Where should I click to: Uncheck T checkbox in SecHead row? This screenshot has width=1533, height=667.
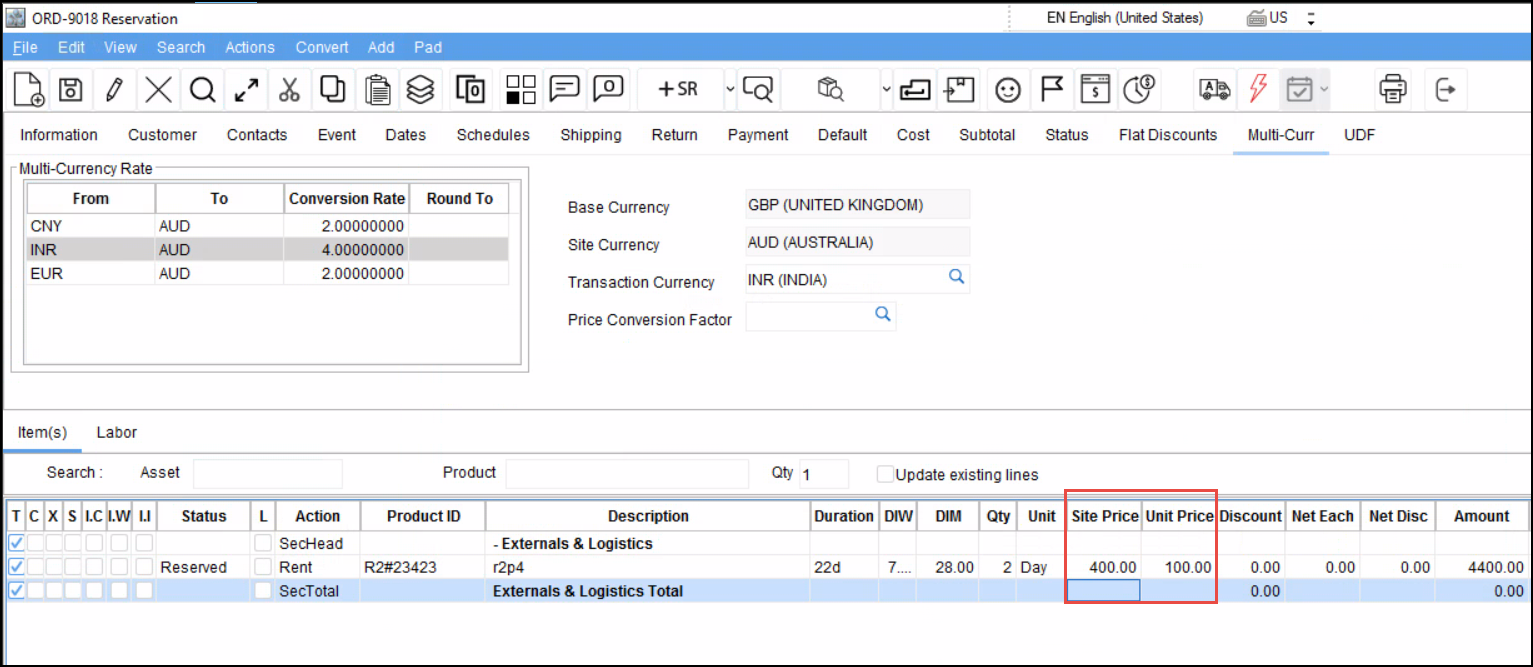click(16, 543)
